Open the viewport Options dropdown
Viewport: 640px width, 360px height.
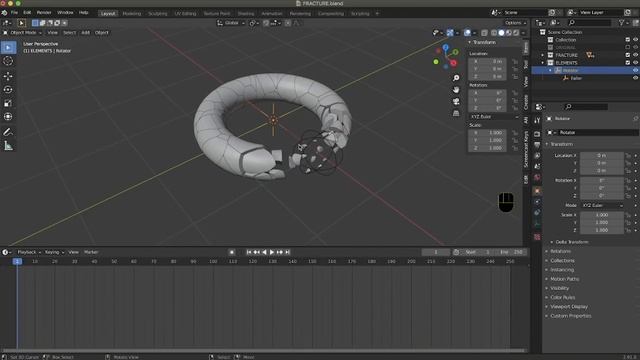tap(516, 23)
